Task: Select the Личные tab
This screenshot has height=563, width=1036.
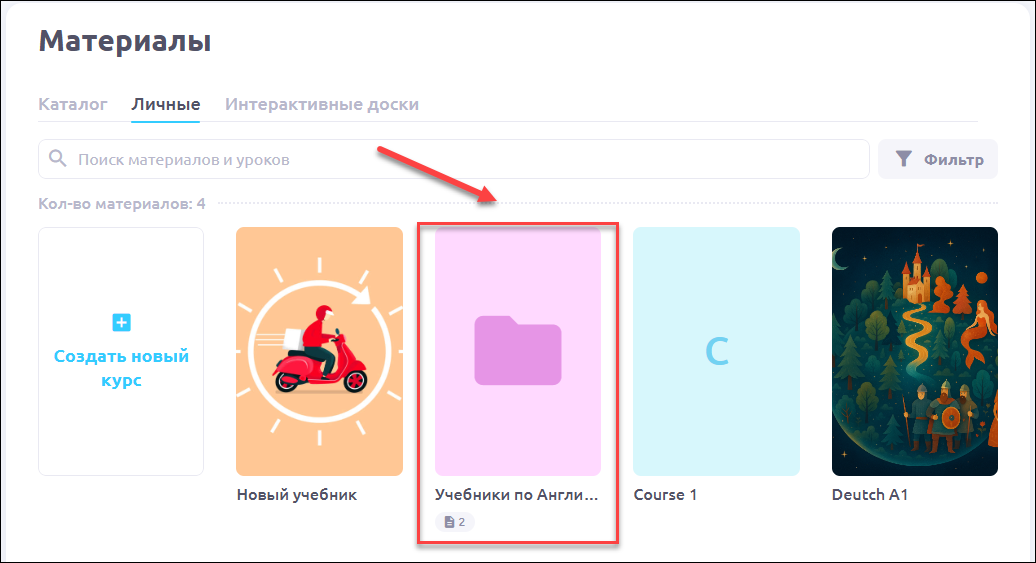Action: [x=166, y=104]
